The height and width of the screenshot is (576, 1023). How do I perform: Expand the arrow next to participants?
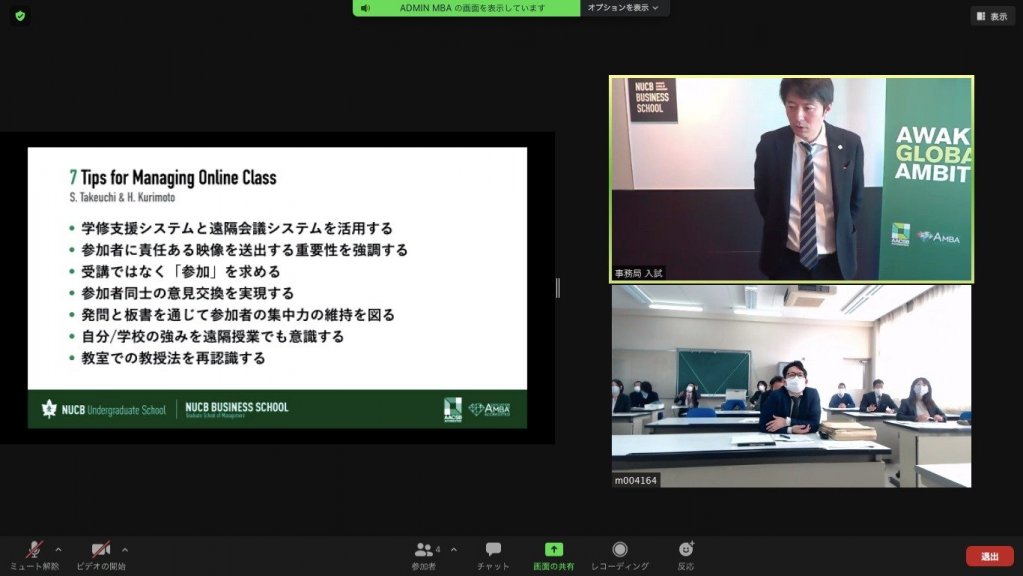(x=453, y=549)
